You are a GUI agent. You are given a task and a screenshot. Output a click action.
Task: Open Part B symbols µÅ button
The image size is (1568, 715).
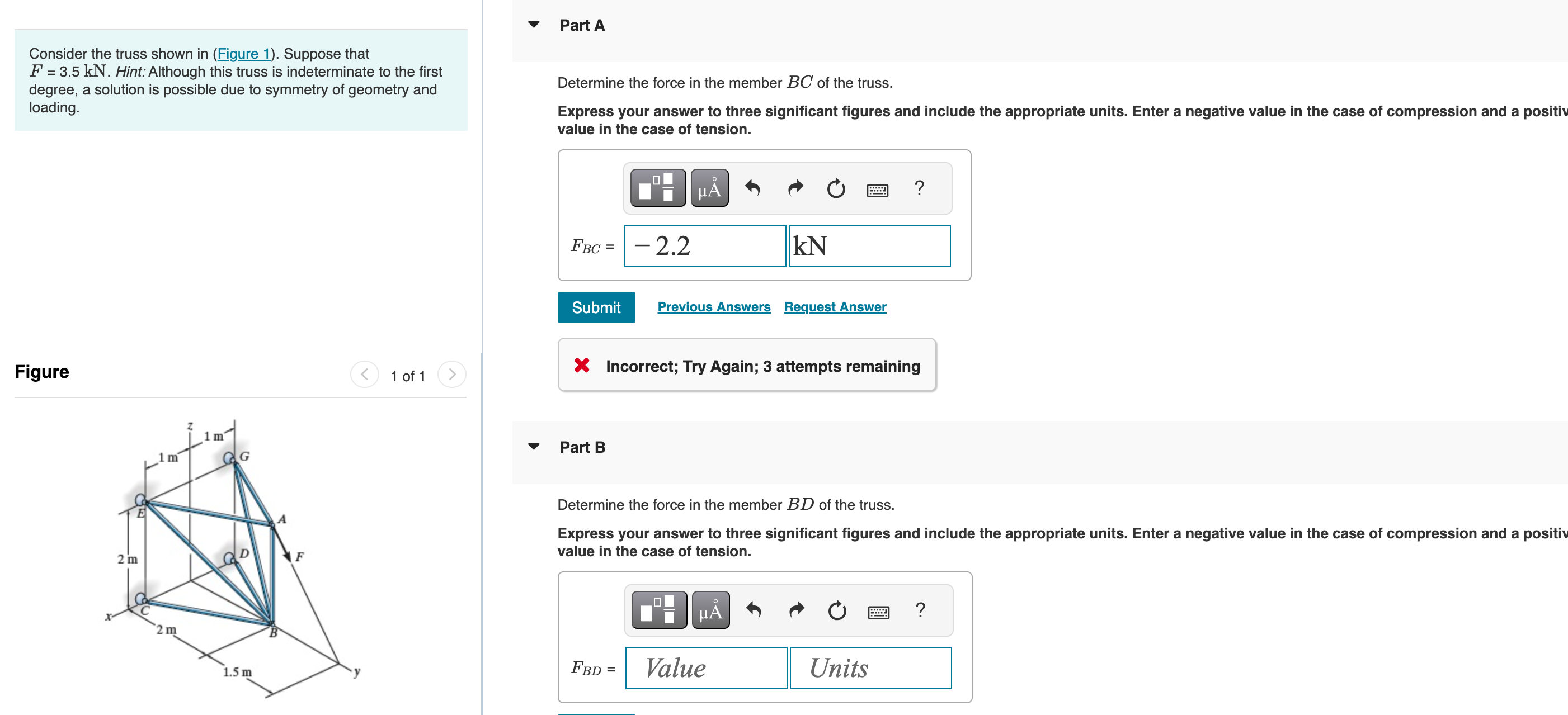pos(710,610)
